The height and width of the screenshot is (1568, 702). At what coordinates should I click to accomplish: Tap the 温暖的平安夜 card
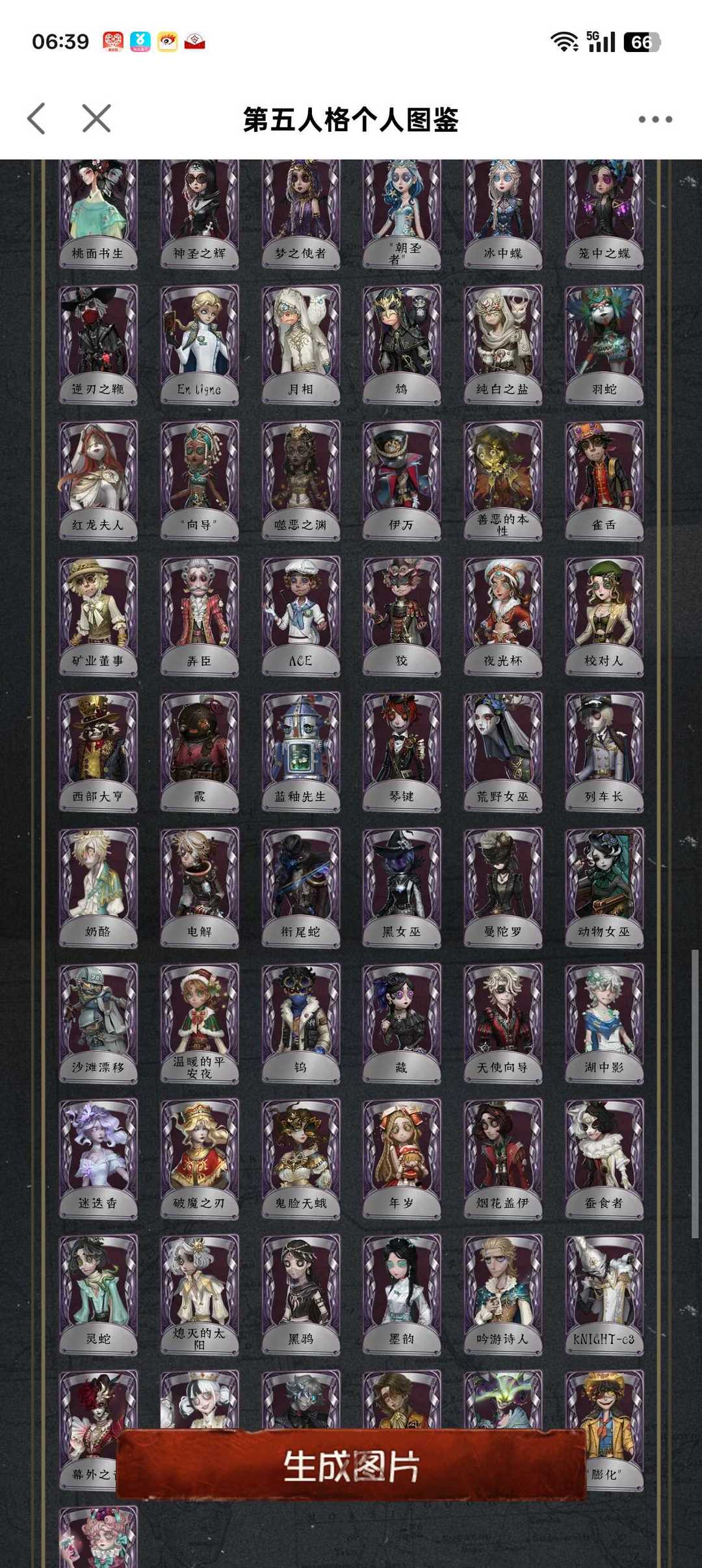[x=199, y=1024]
